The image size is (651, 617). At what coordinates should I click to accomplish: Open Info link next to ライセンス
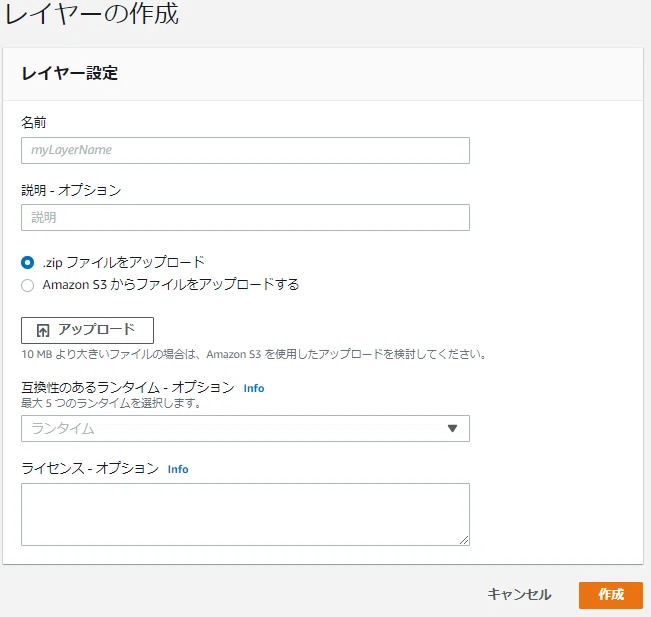point(178,469)
